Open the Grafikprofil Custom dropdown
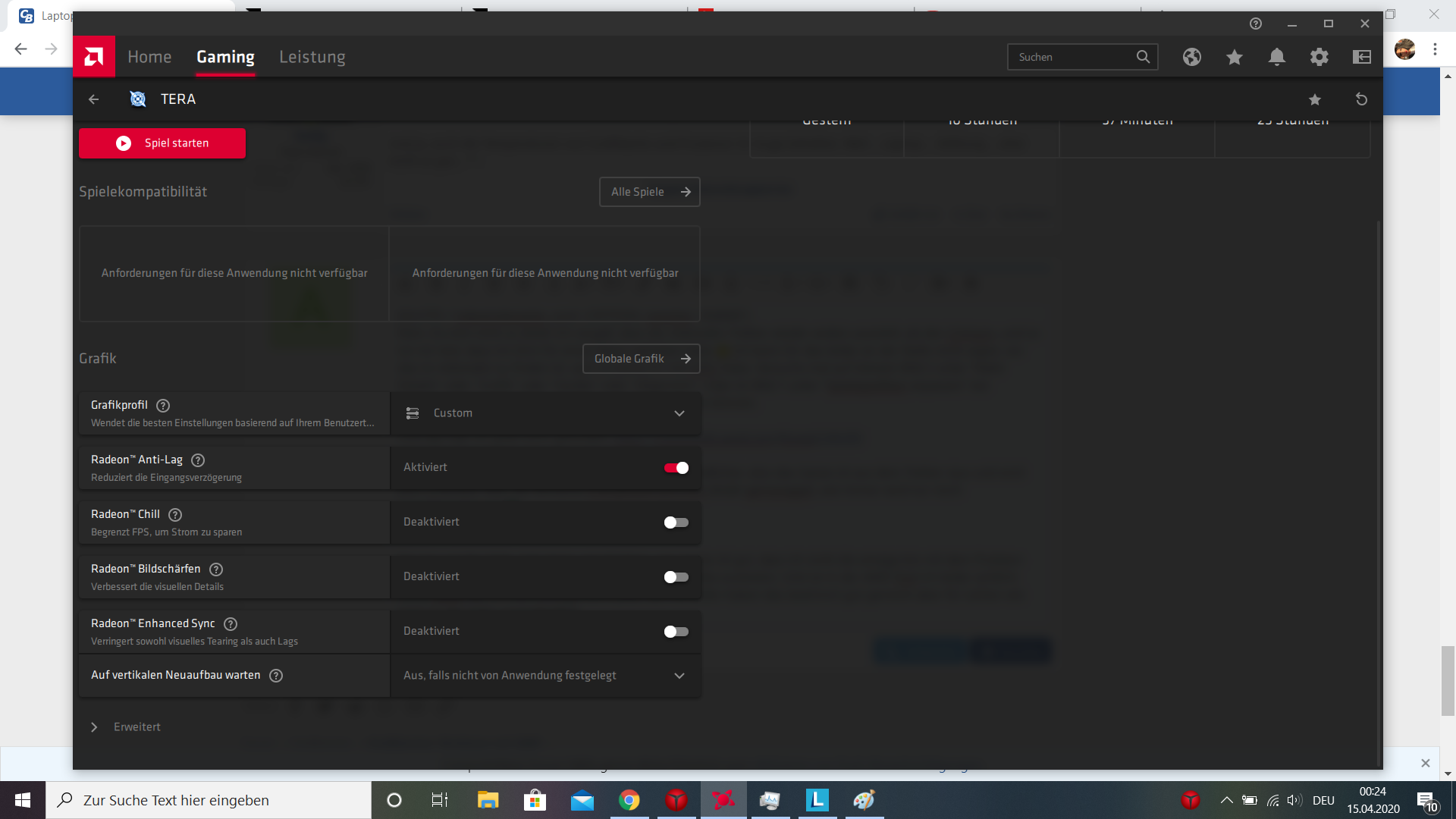 tap(544, 413)
